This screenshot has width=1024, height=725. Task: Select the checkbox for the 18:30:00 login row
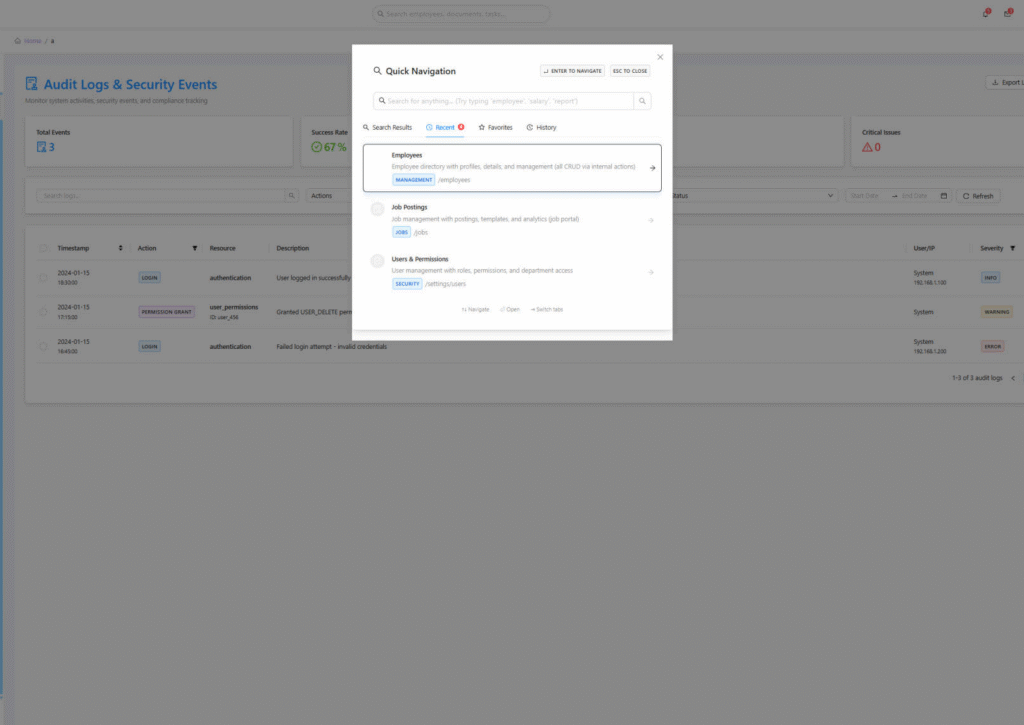43,278
